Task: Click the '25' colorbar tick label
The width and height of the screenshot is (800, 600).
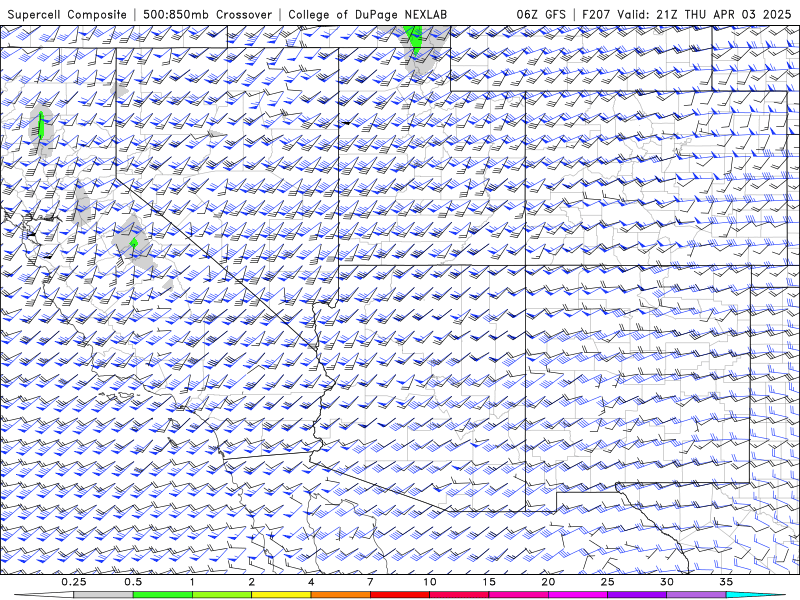Action: click(607, 582)
